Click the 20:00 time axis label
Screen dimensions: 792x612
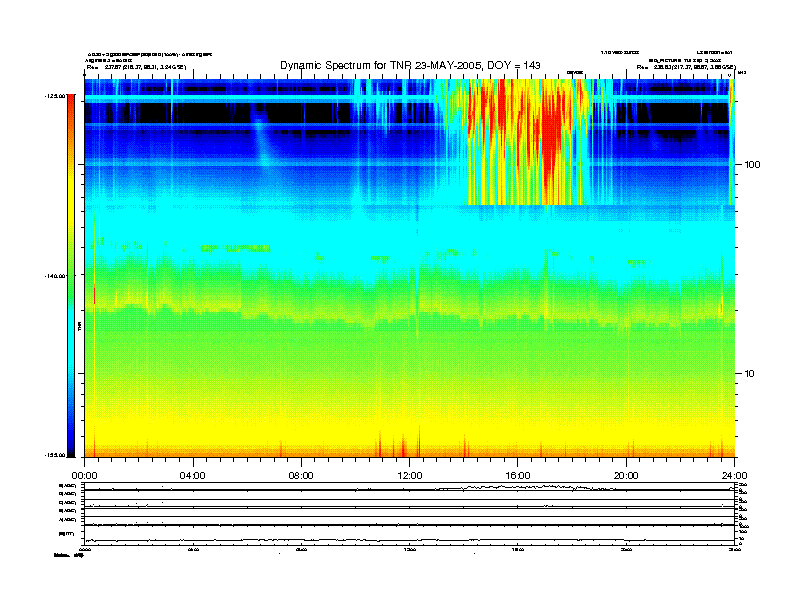click(x=626, y=476)
